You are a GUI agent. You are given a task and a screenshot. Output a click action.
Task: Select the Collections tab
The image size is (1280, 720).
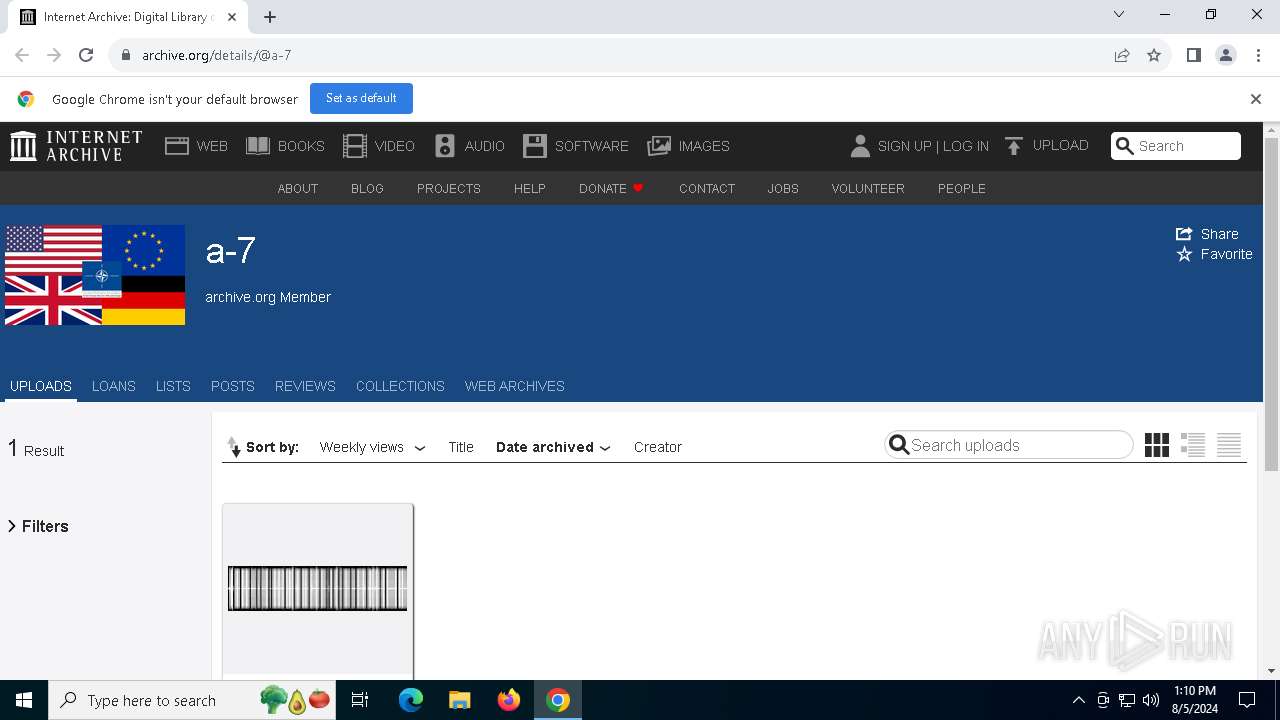(x=400, y=386)
